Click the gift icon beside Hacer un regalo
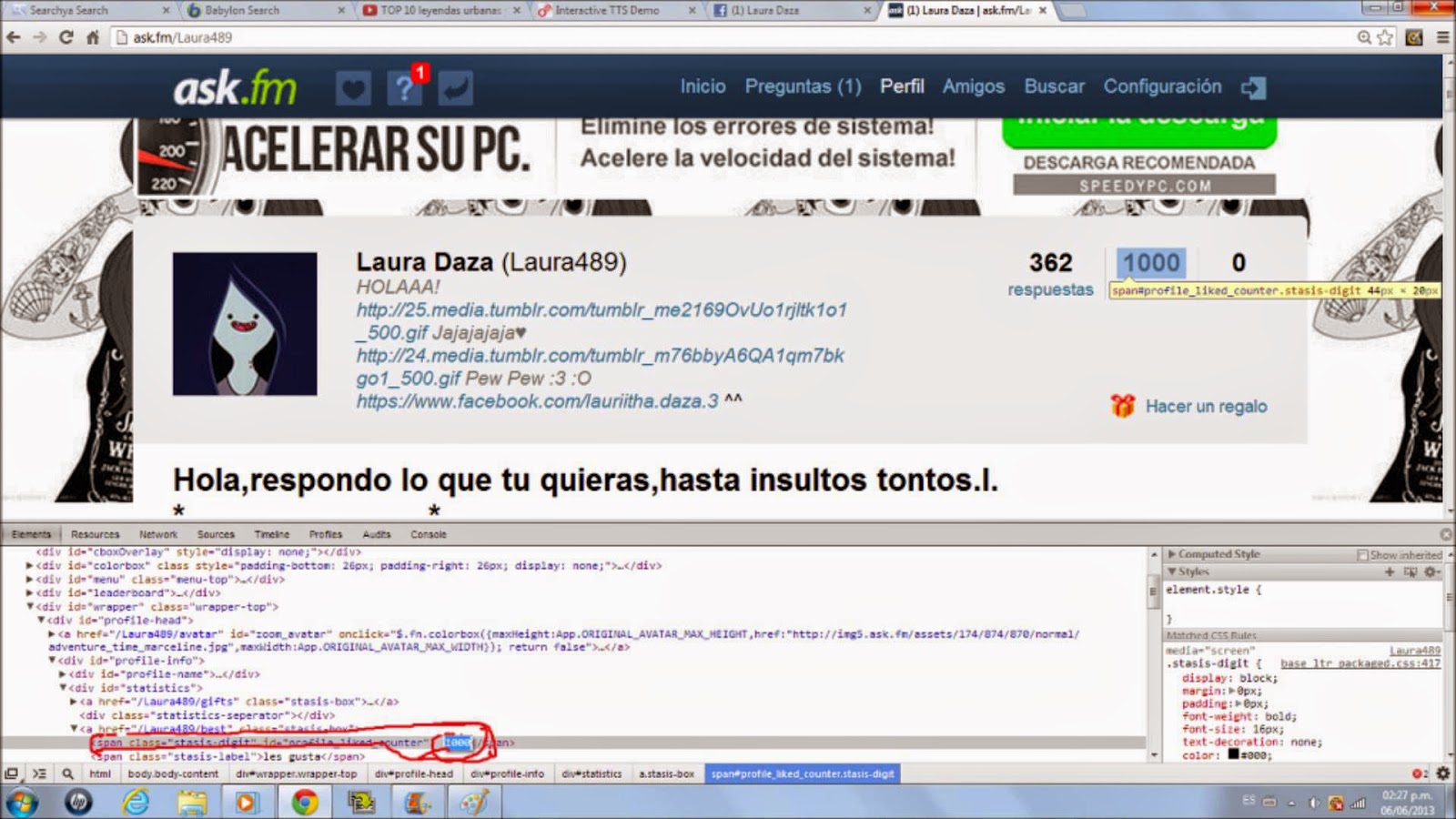 pyautogui.click(x=1123, y=406)
